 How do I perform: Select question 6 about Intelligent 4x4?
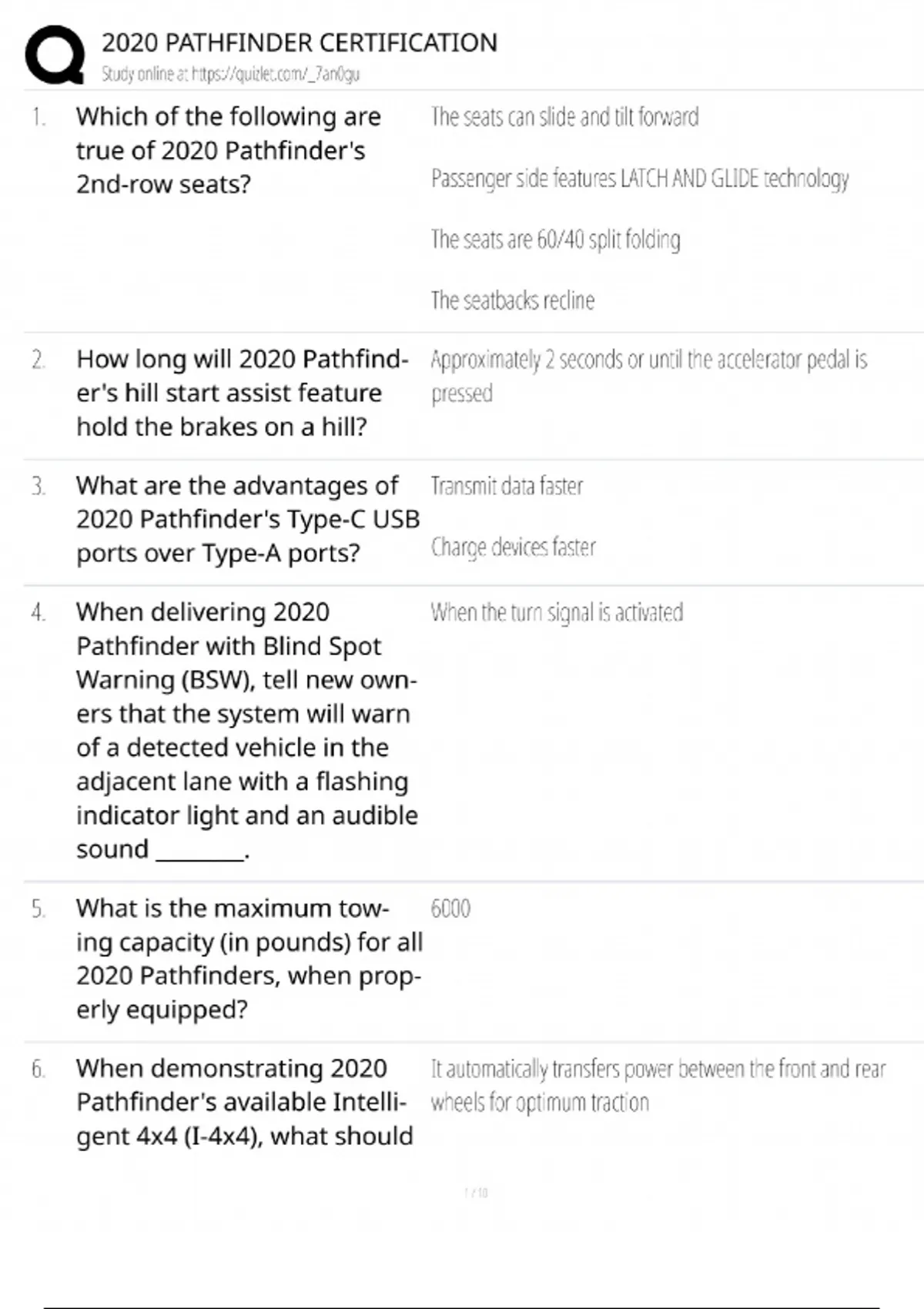[244, 1102]
